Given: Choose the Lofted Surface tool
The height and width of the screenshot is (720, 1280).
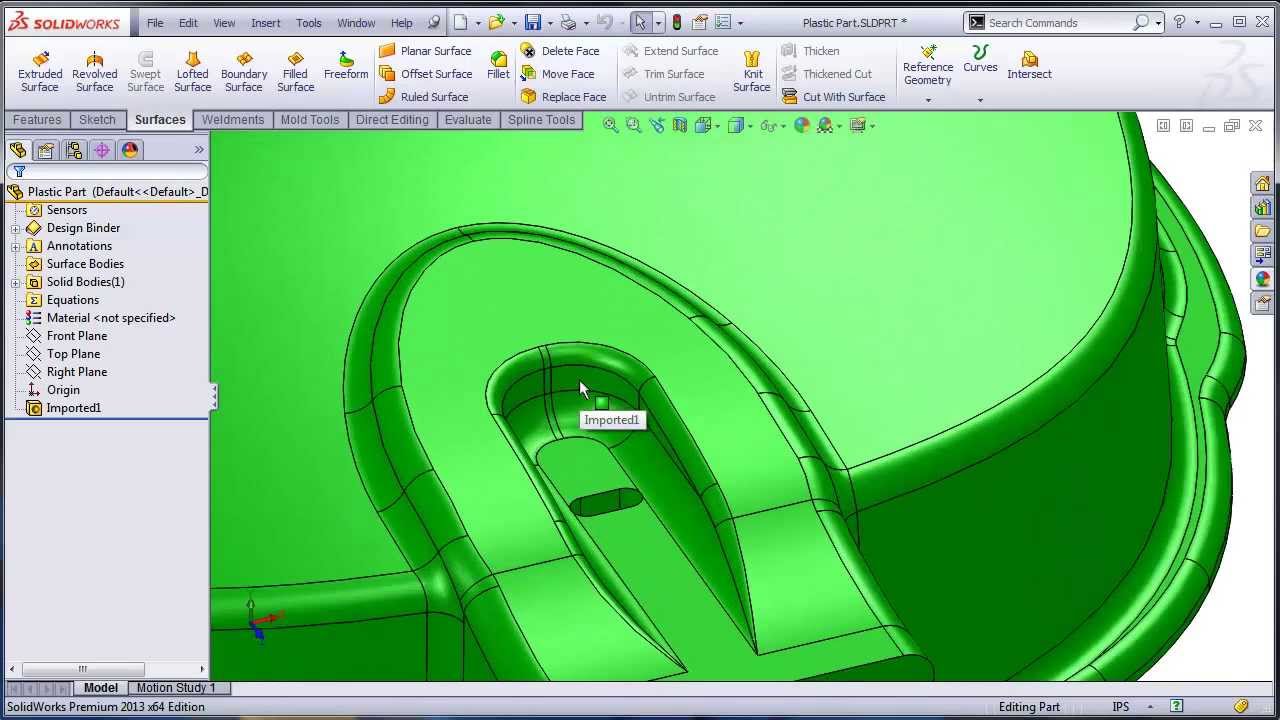Looking at the screenshot, I should pos(192,72).
